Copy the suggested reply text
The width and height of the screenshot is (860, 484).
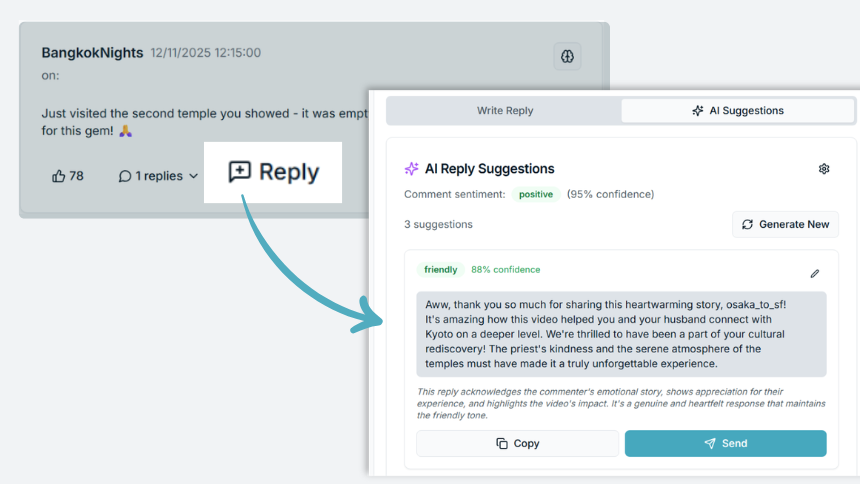[517, 443]
